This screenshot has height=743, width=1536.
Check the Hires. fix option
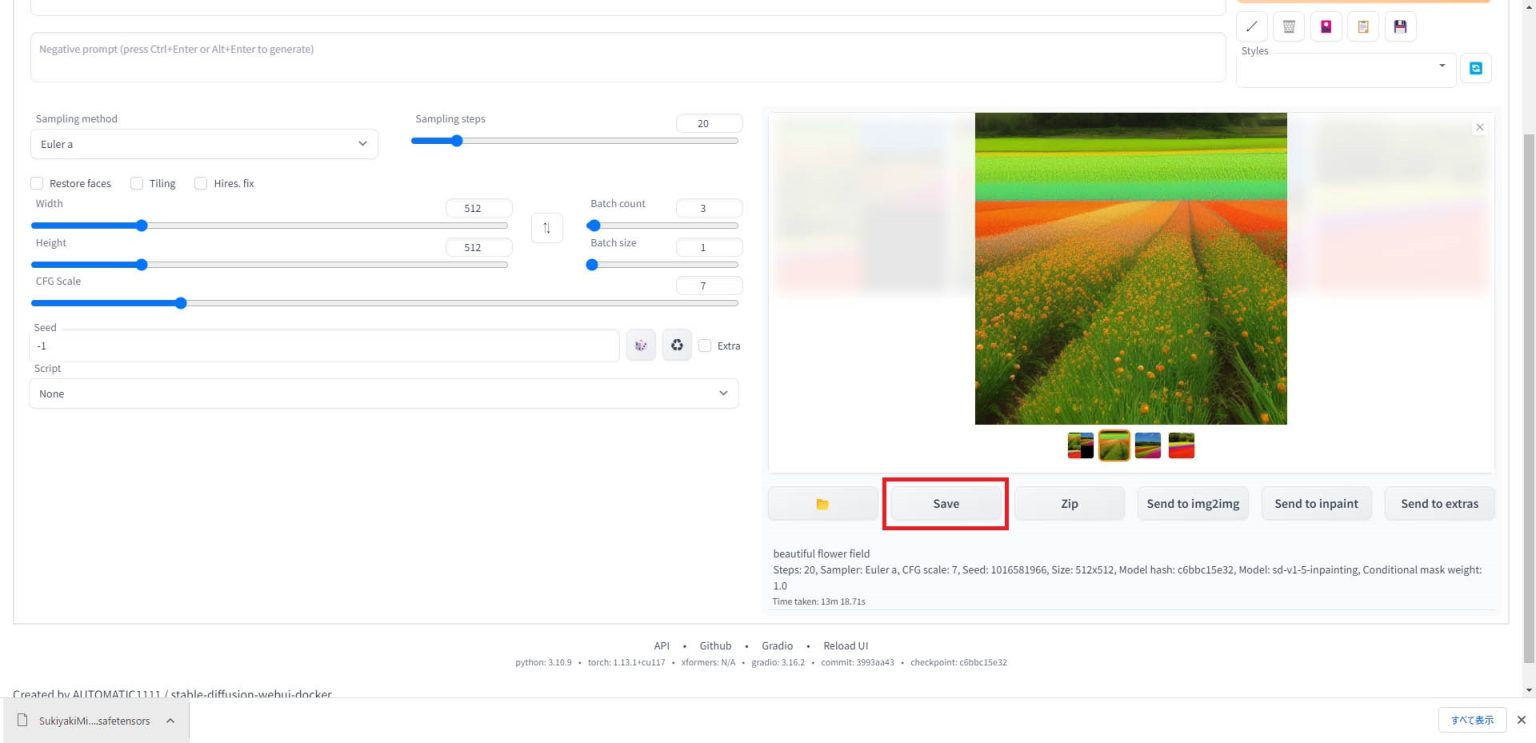(x=200, y=183)
